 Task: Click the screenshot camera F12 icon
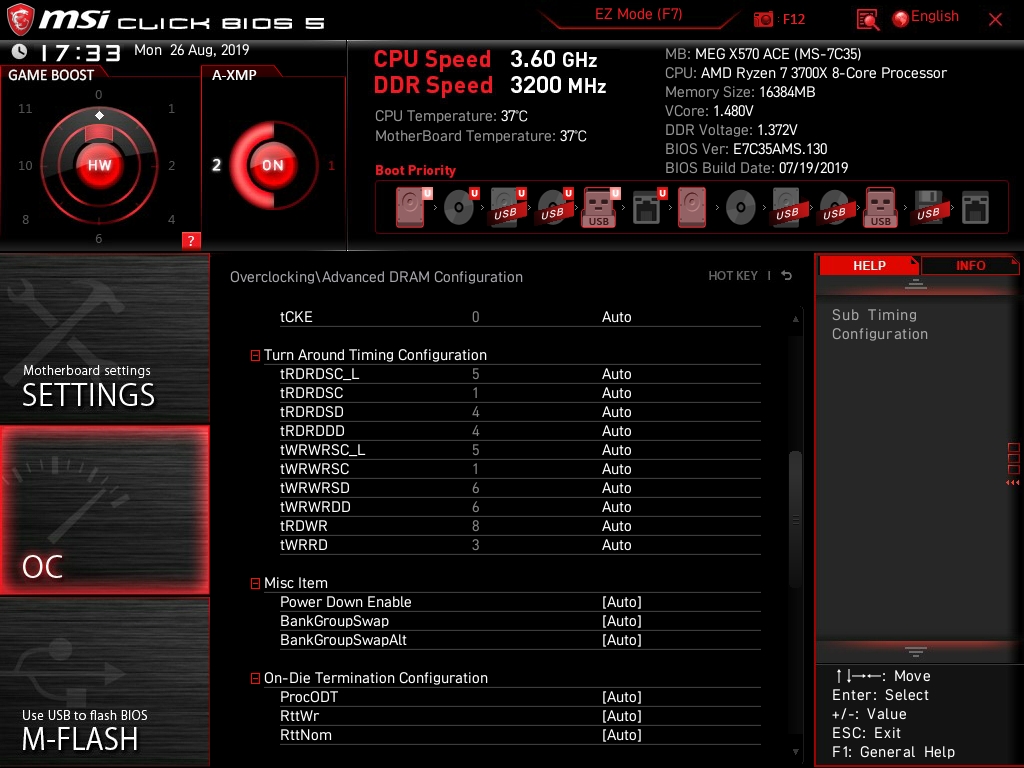tap(763, 19)
